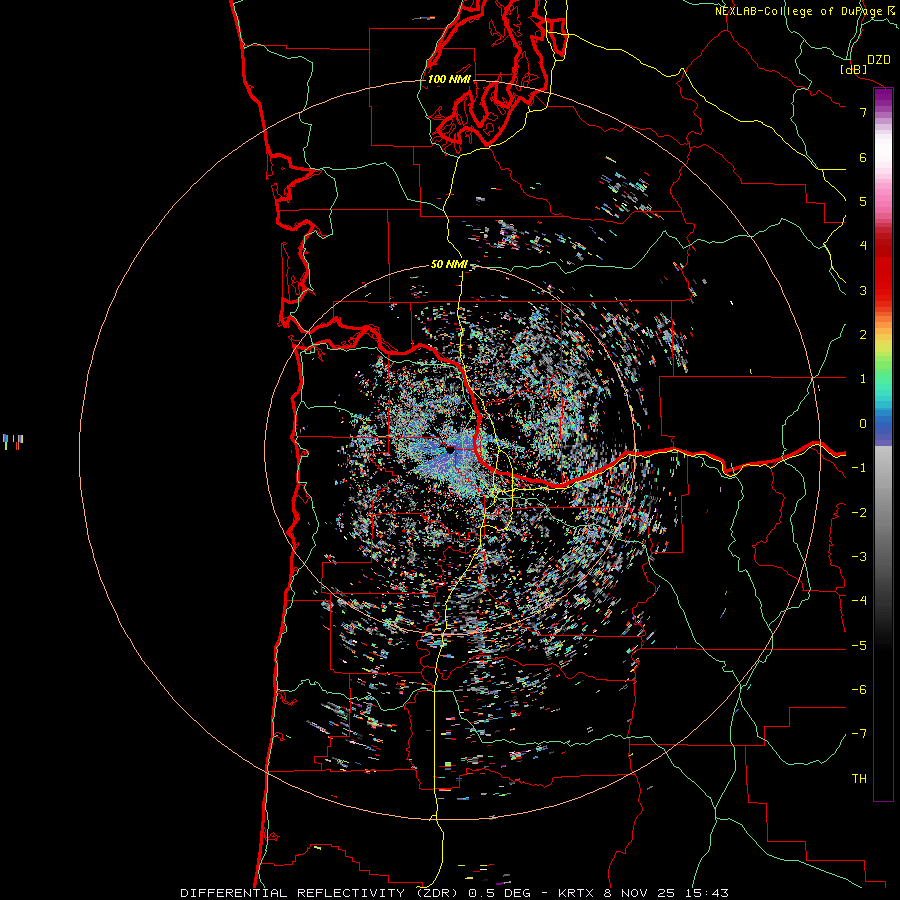This screenshot has height=900, width=900.
Task: Click the -4 value on the color scale
Action: [859, 601]
